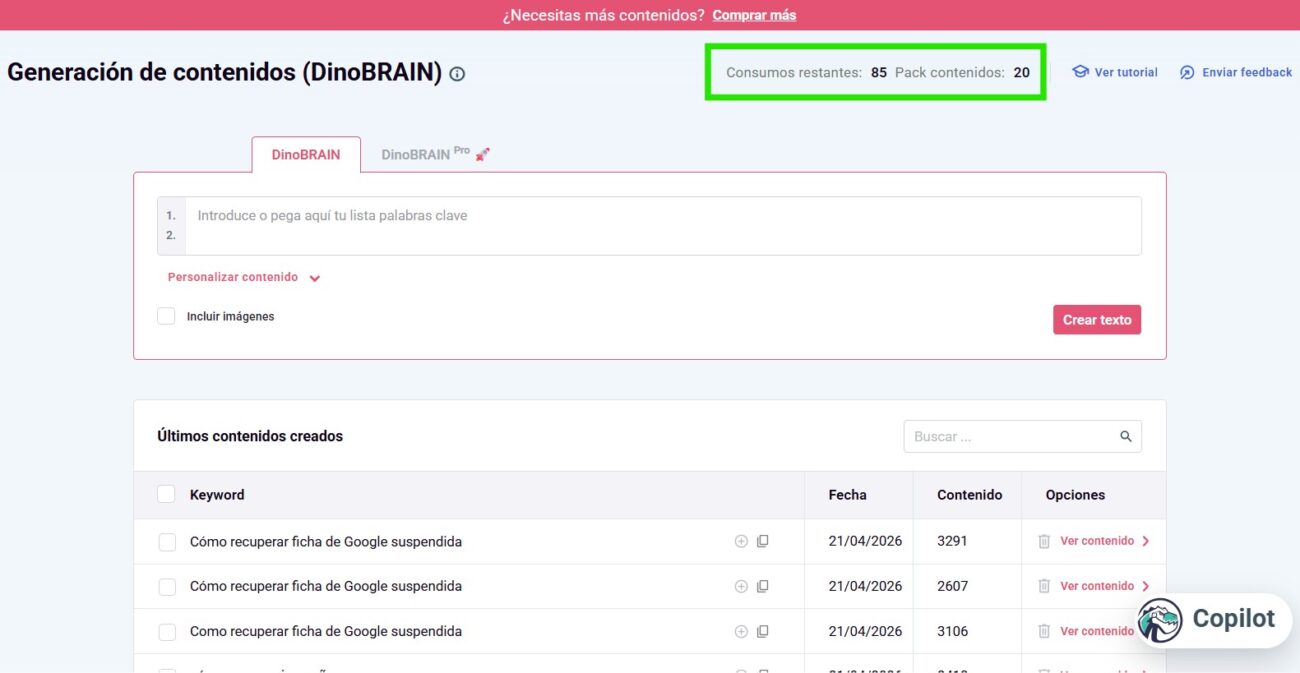
Task: Click the Consumos restantes value 85
Action: pyautogui.click(x=878, y=72)
